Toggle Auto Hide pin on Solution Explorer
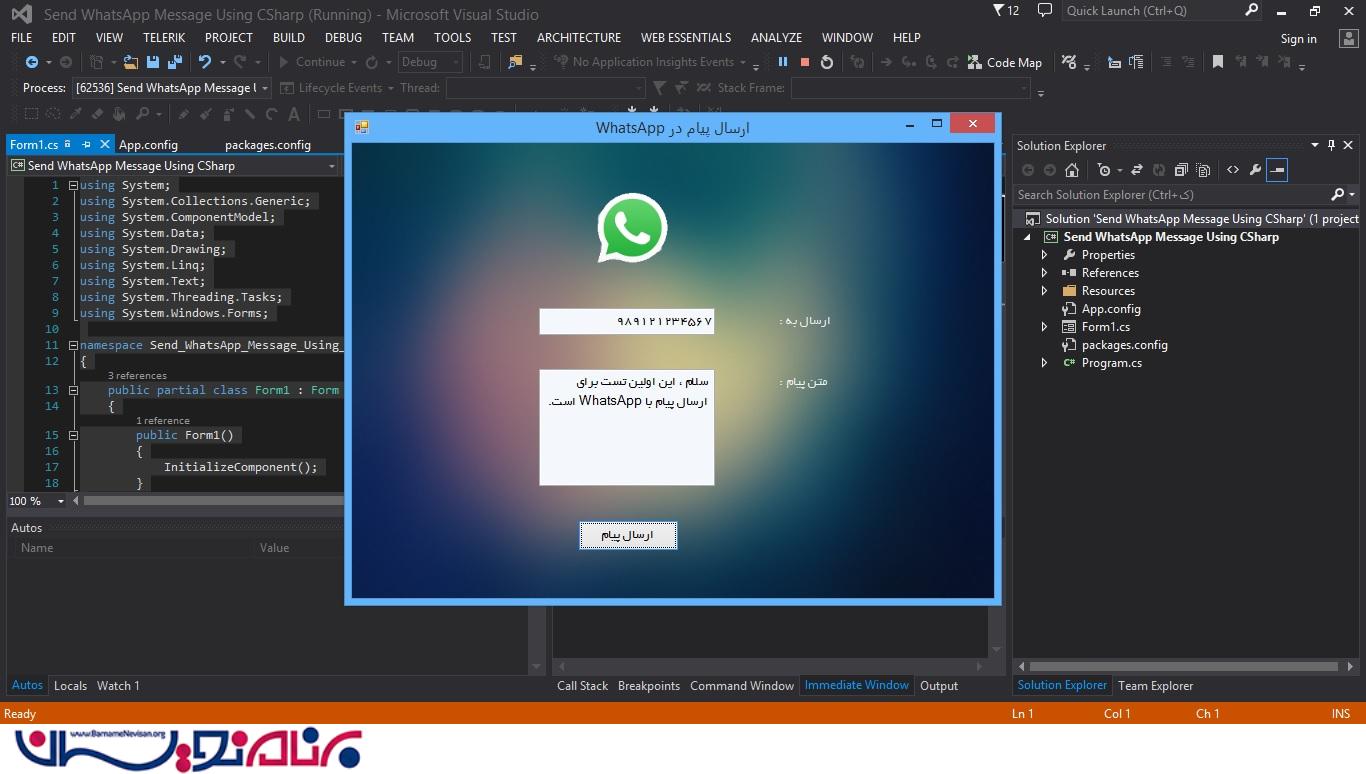 pyautogui.click(x=1331, y=146)
